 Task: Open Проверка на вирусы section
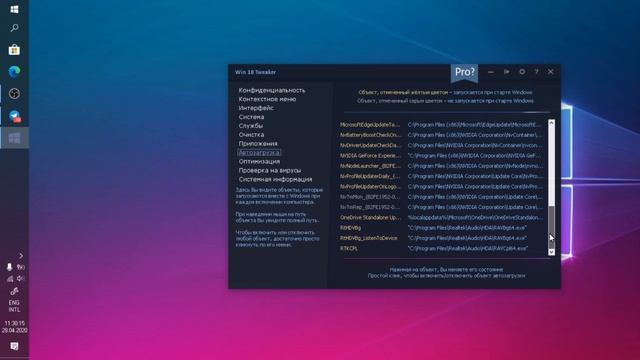click(270, 171)
